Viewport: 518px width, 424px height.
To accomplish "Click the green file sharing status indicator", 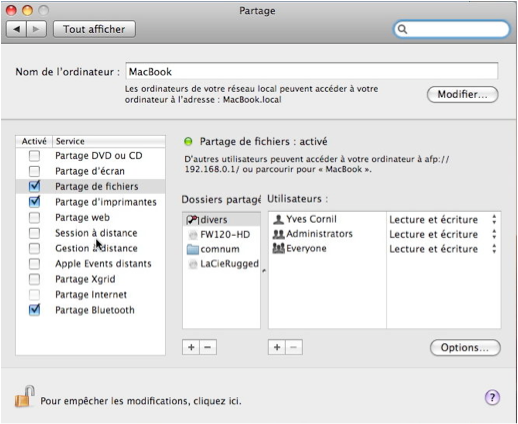I will pos(188,142).
